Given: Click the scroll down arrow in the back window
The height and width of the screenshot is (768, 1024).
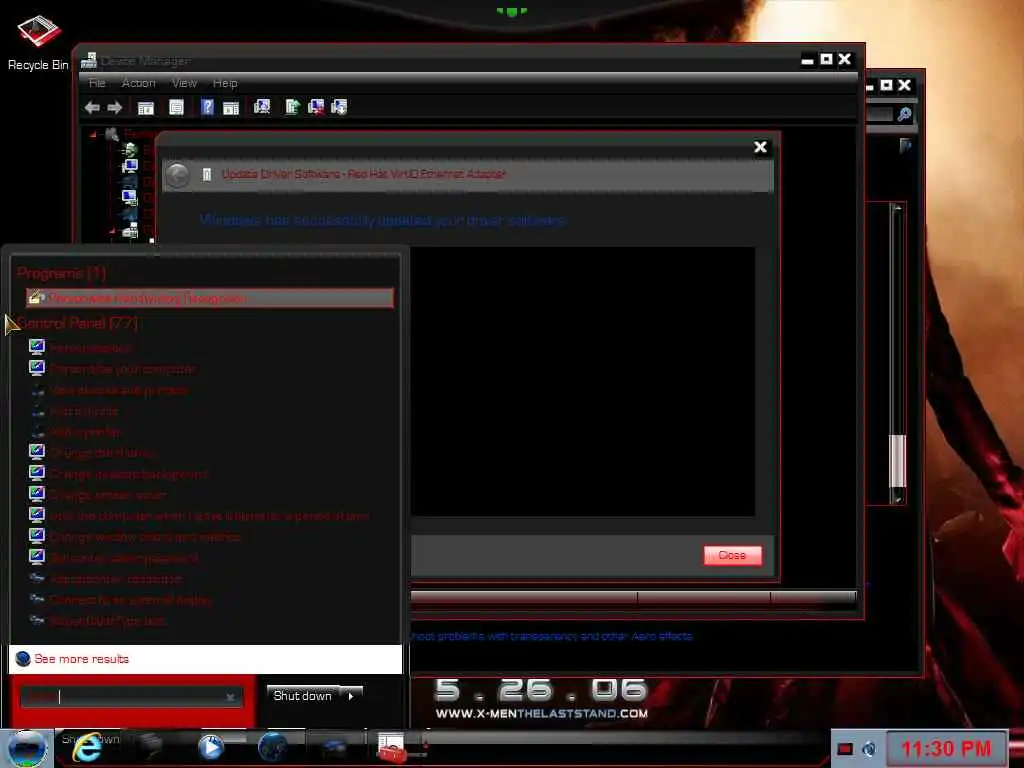Looking at the screenshot, I should pos(897,498).
